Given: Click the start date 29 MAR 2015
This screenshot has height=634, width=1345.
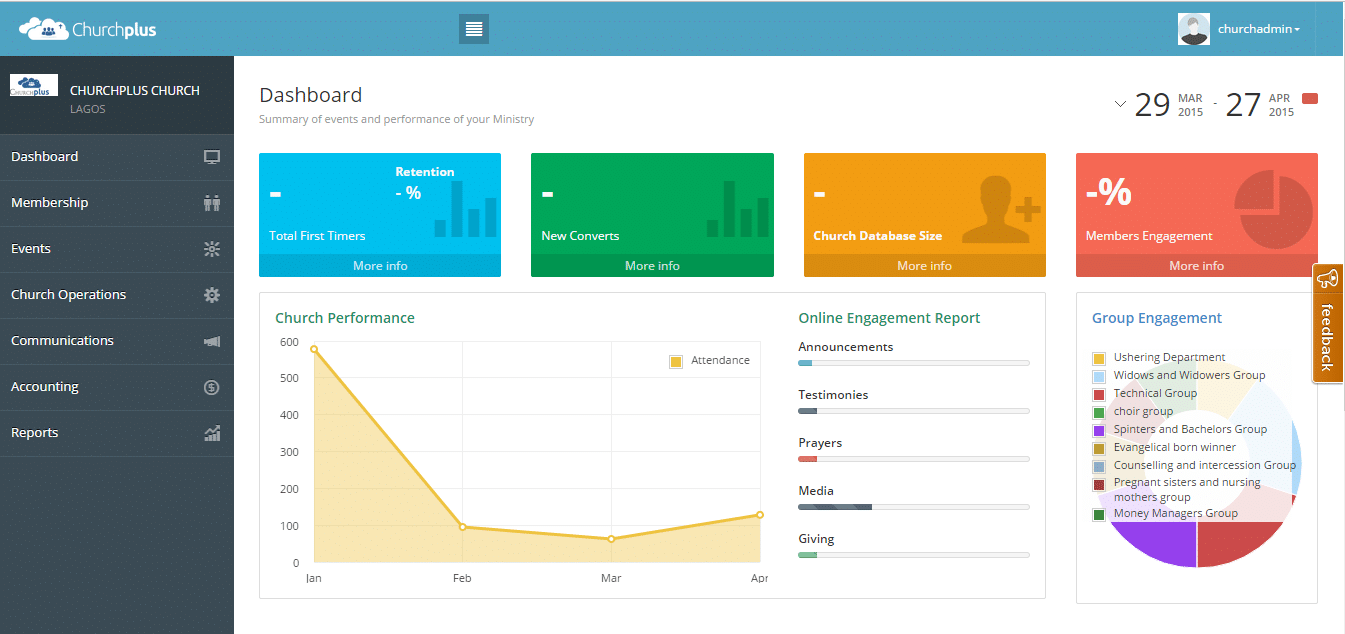Looking at the screenshot, I should (x=1169, y=104).
